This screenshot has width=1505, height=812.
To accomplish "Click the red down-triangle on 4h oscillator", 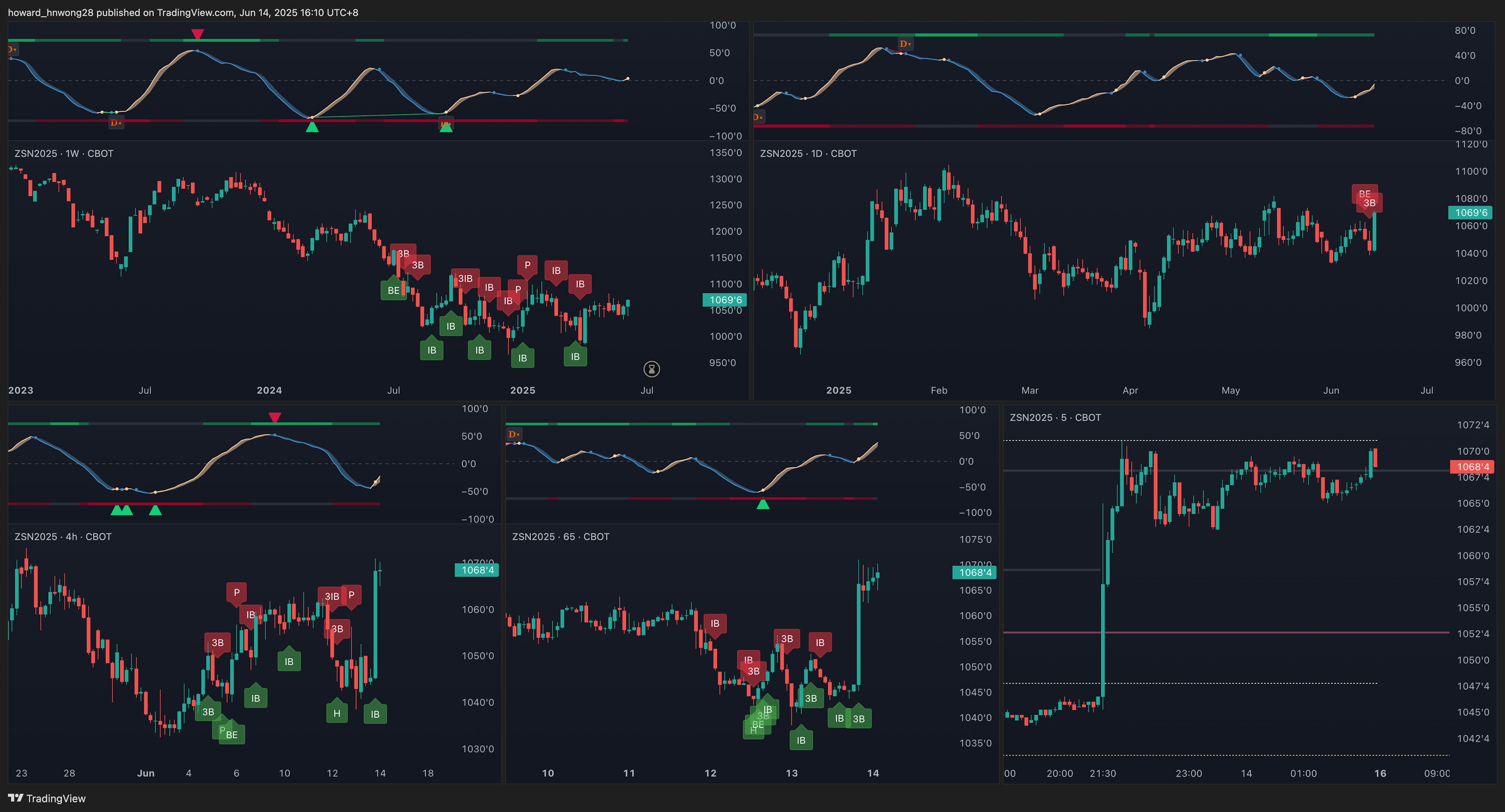I will point(275,417).
